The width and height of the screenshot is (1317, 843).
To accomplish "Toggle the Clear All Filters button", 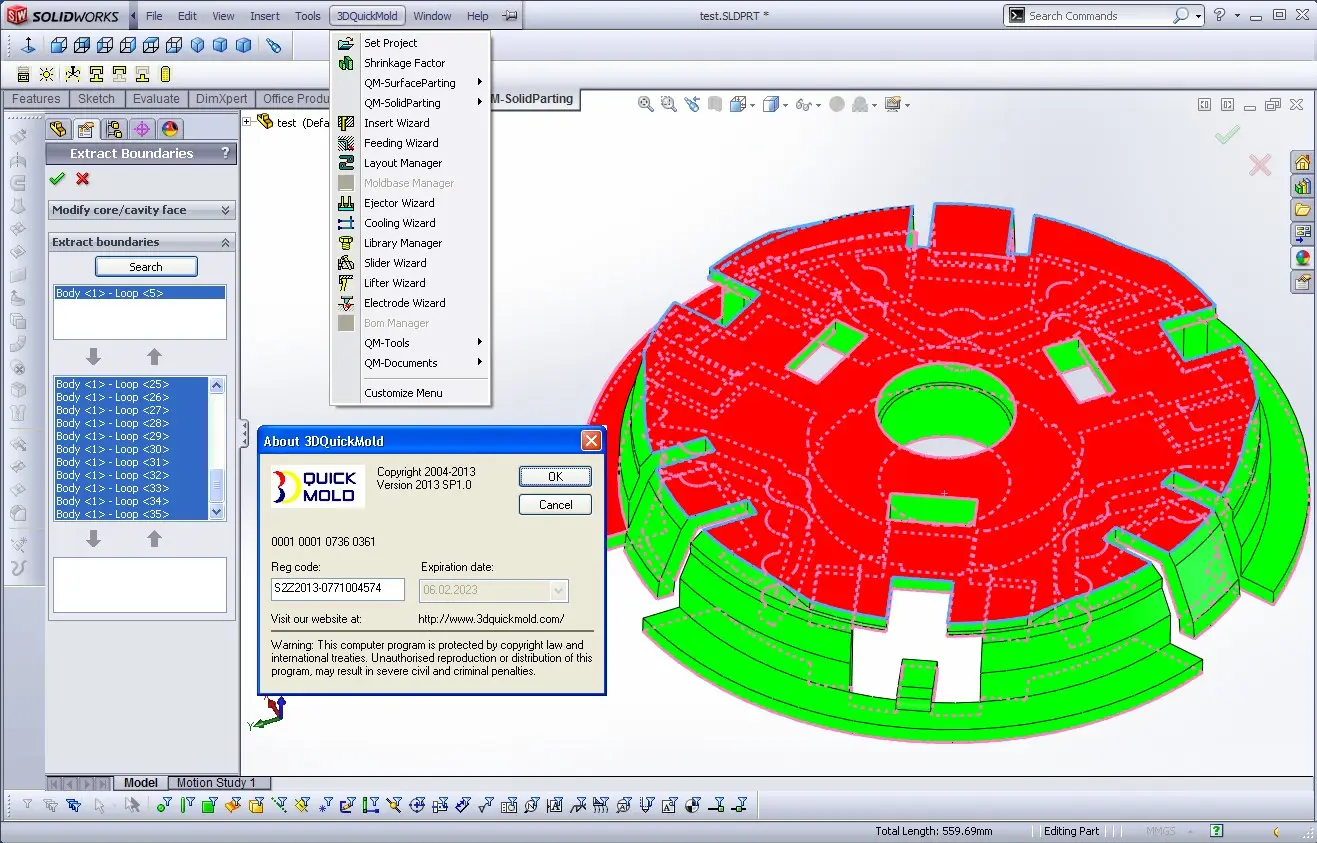I will click(x=50, y=805).
